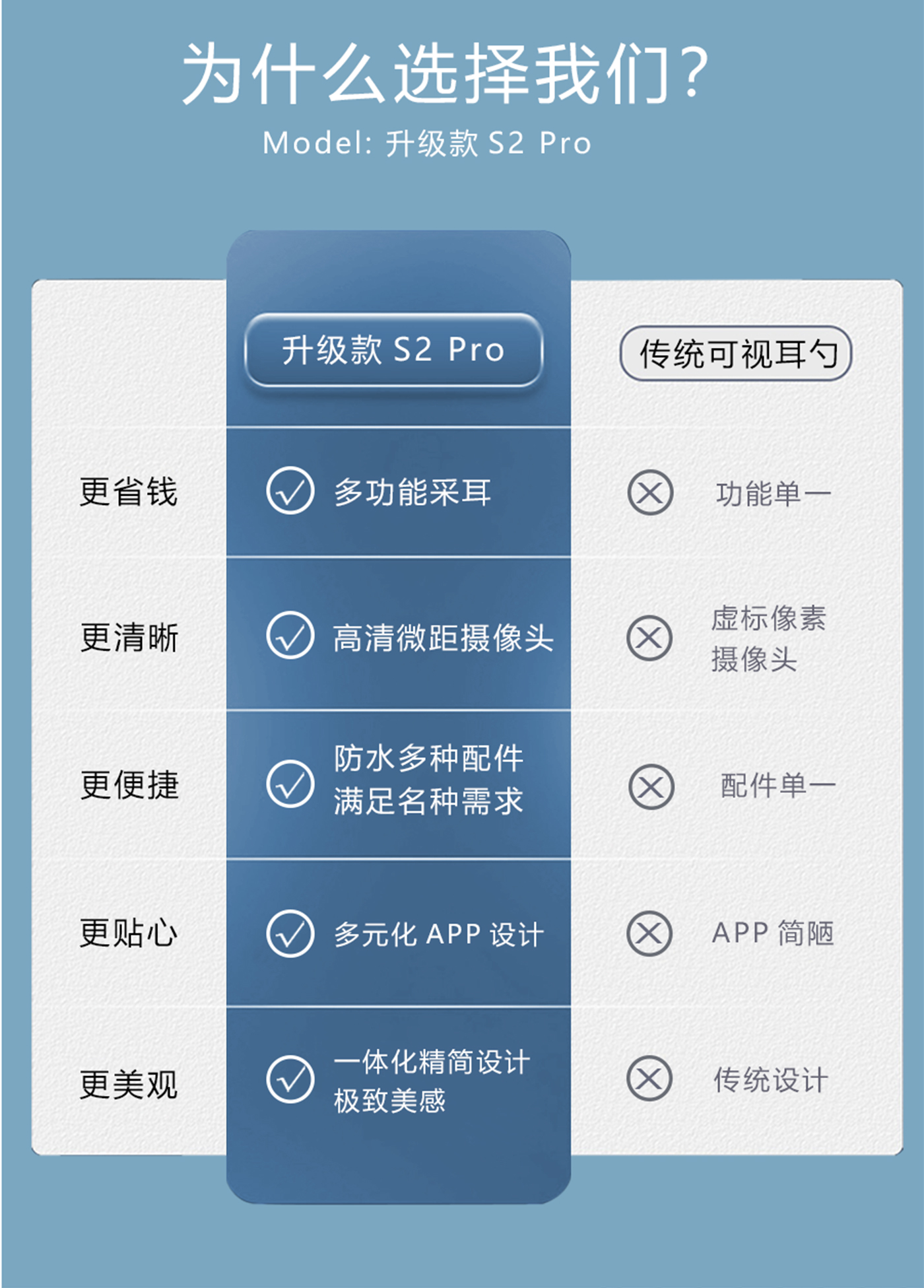The image size is (924, 1288).
Task: Click the X icon beside APP 简陋
Action: tap(649, 933)
